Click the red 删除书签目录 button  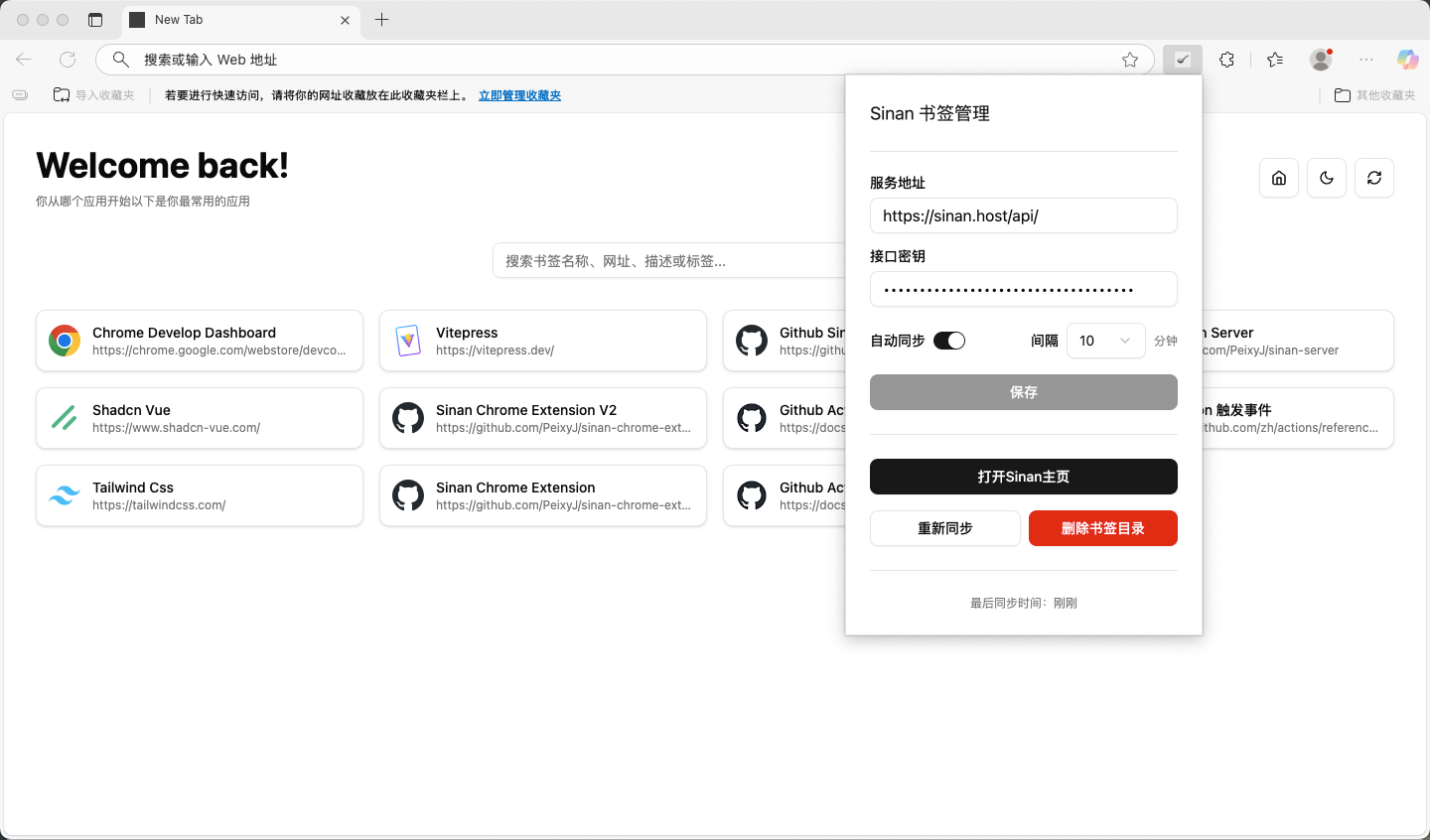coord(1103,528)
